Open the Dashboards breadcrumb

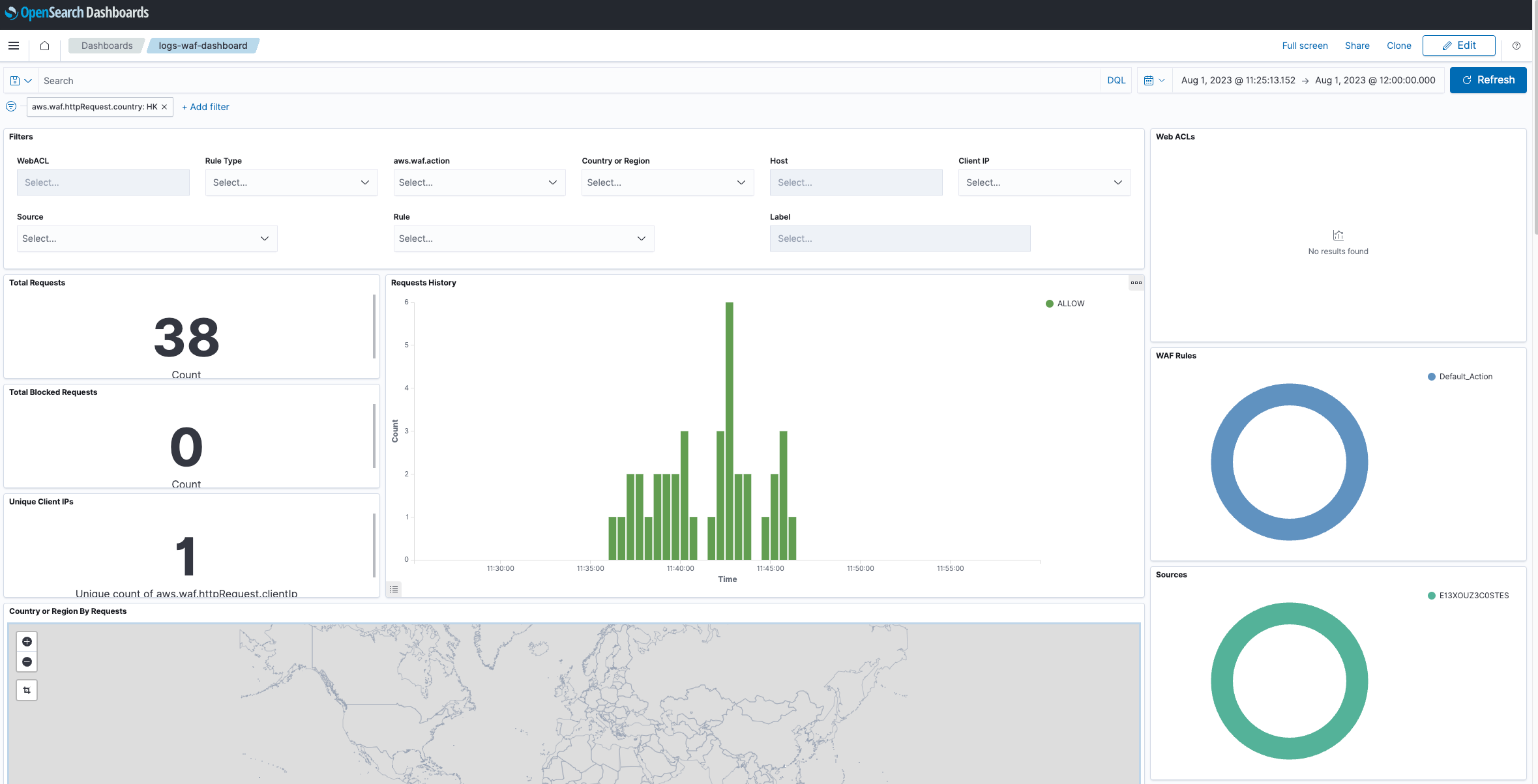pyautogui.click(x=107, y=46)
